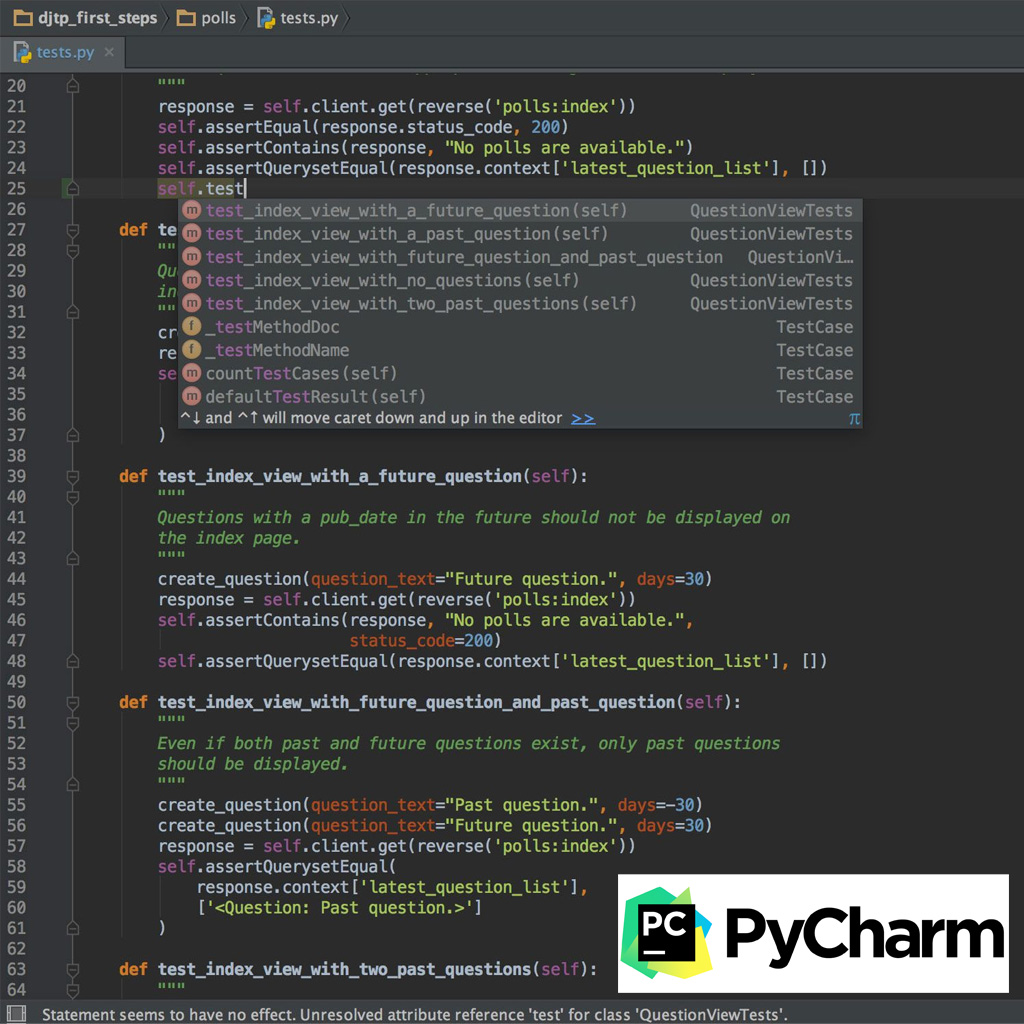
Task: Click the function icon beside _testMethodDoc
Action: pyautogui.click(x=191, y=327)
